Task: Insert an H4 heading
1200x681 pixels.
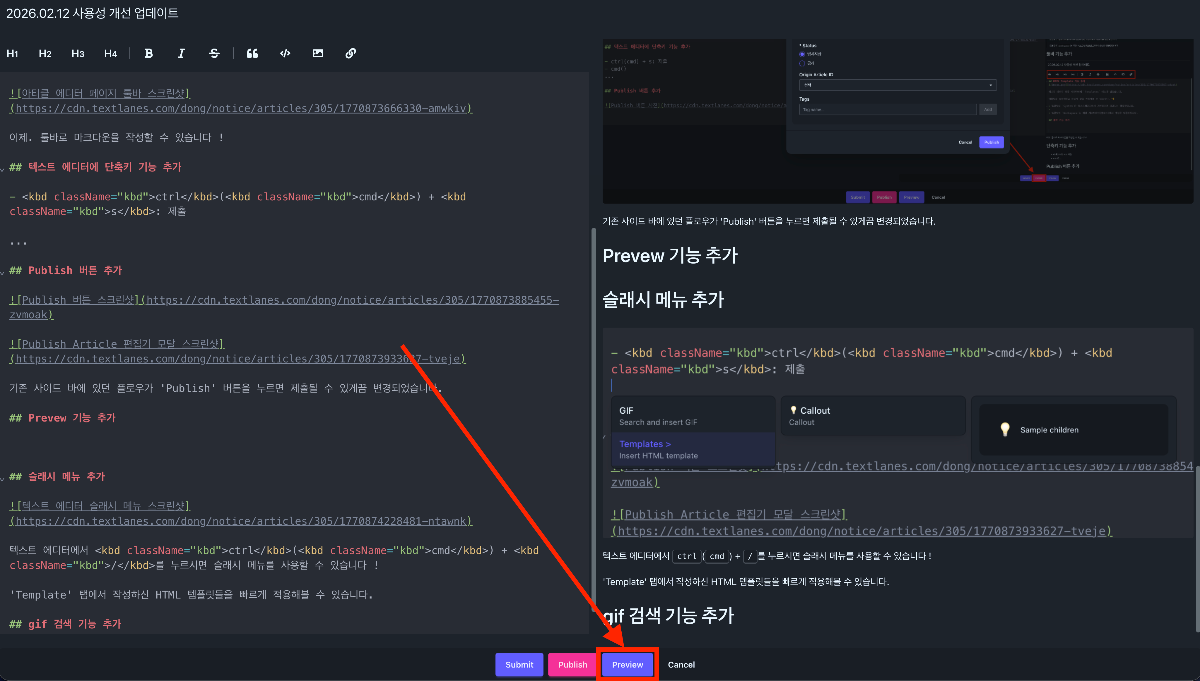Action: pyautogui.click(x=110, y=53)
